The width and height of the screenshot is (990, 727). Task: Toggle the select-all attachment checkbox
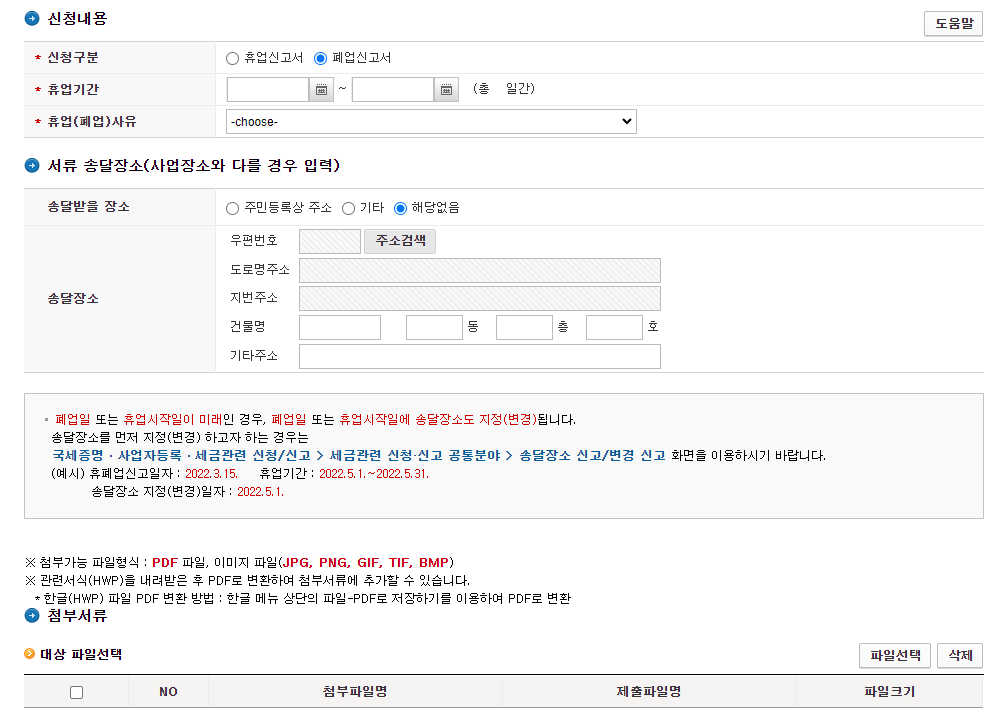click(x=76, y=691)
